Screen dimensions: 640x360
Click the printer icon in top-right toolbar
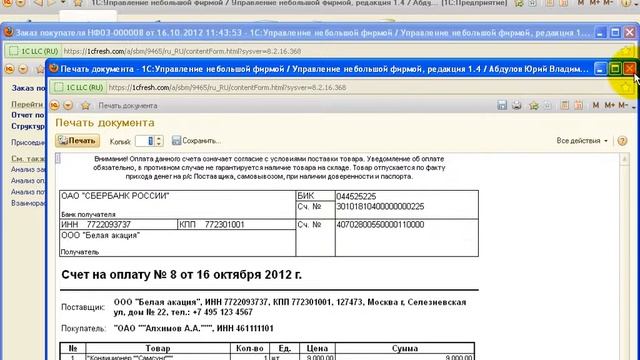click(516, 105)
